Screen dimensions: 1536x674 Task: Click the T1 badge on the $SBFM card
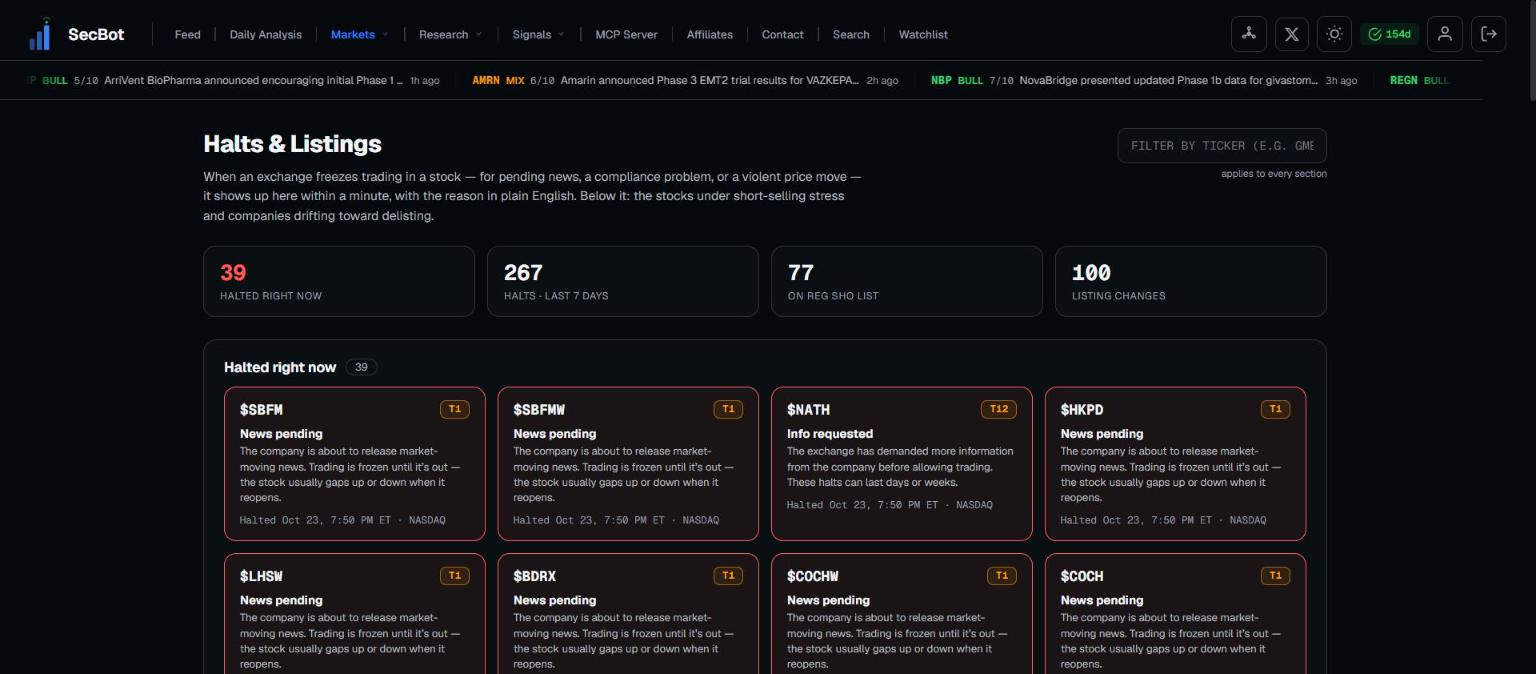pos(455,409)
